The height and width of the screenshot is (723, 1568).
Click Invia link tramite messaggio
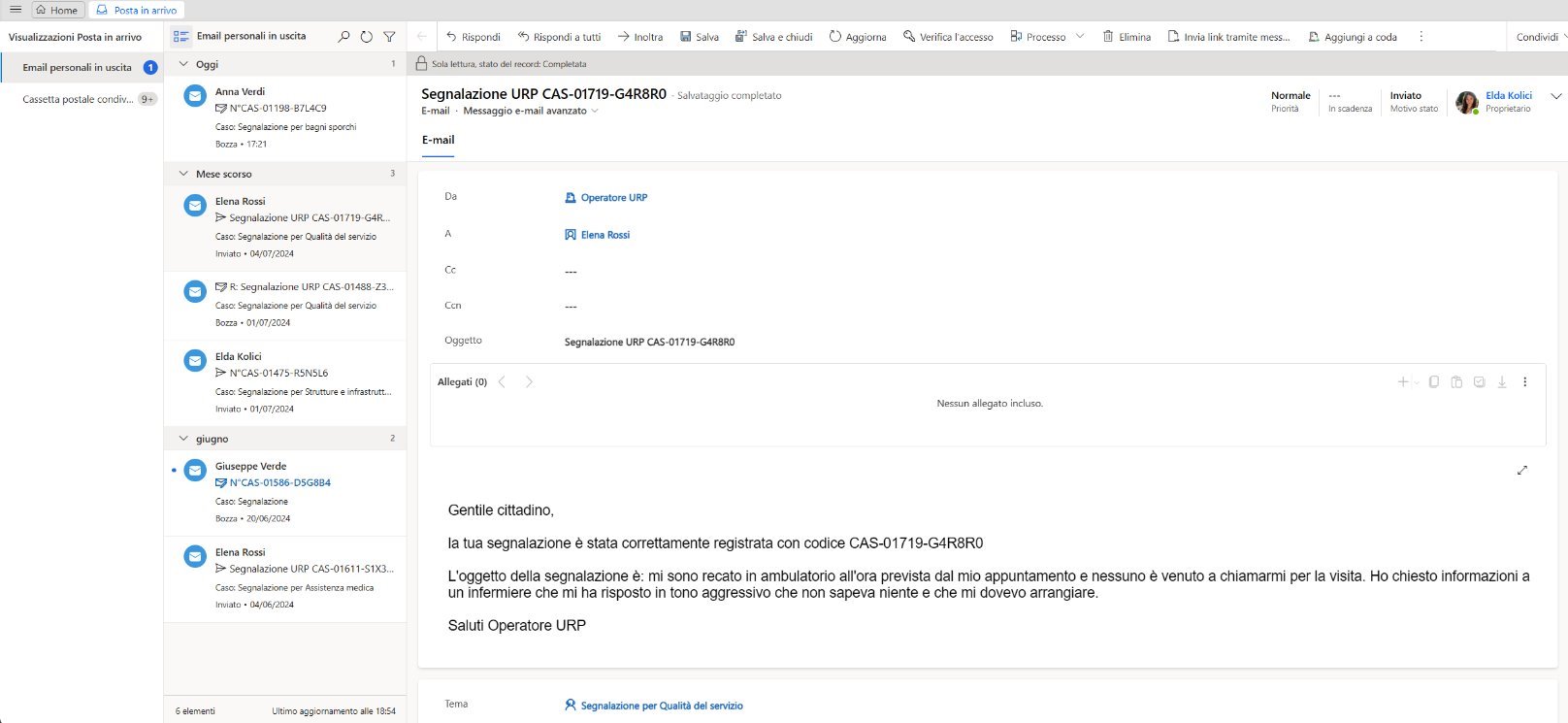[x=1228, y=37]
